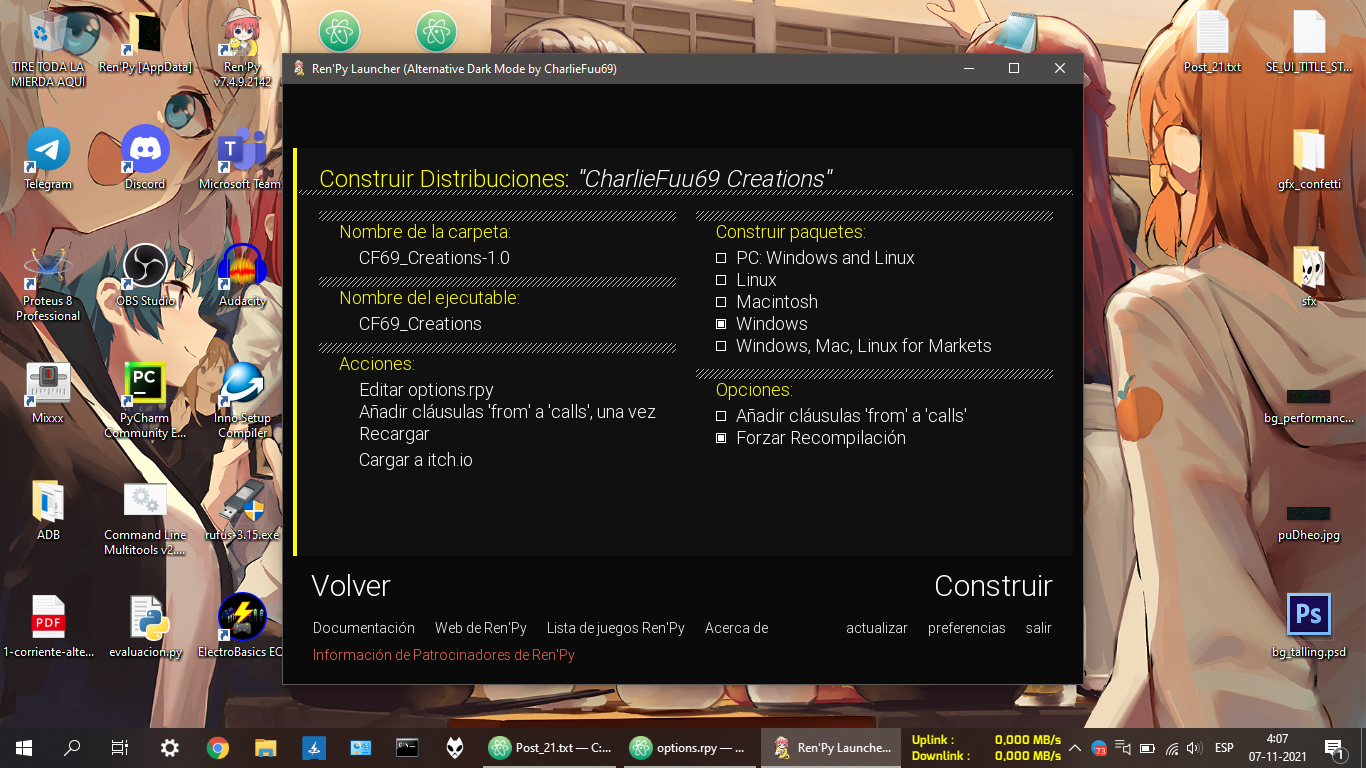Open Editar options.rpy action
This screenshot has width=1366, height=768.
pos(426,390)
